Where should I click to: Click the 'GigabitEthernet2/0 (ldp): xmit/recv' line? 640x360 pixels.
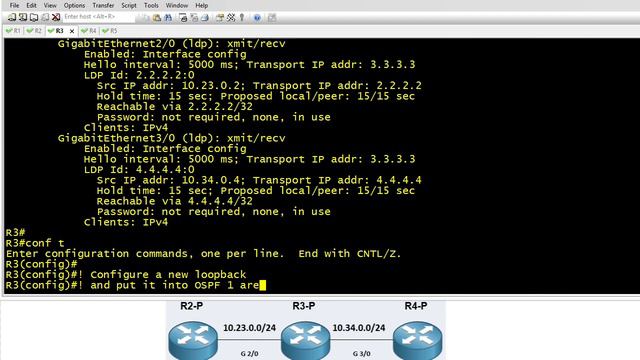click(x=171, y=44)
